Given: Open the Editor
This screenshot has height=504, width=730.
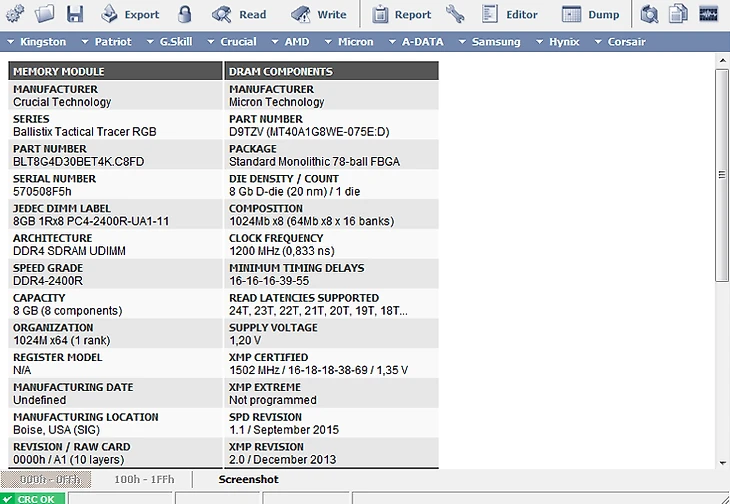Looking at the screenshot, I should click(x=510, y=14).
